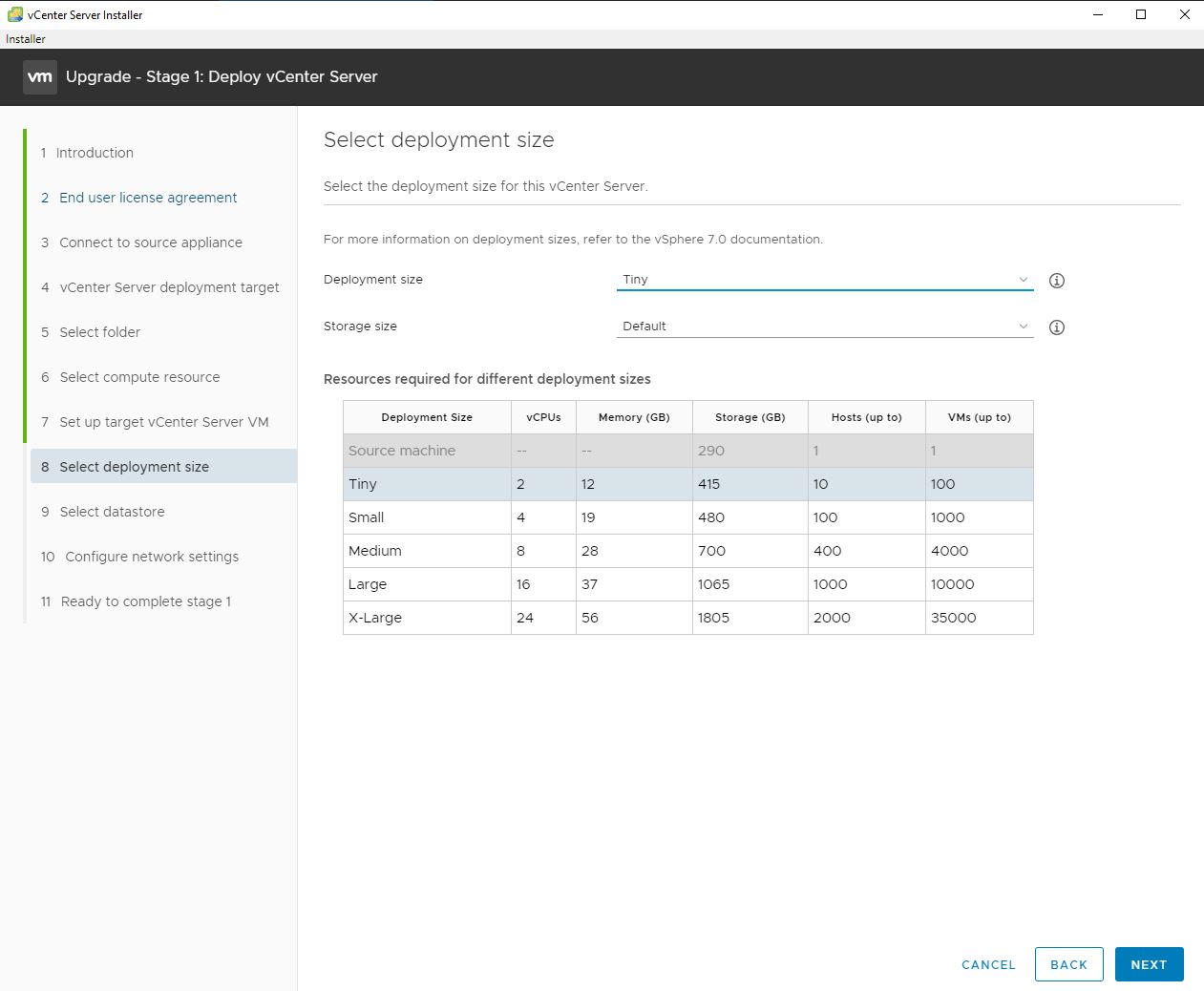
Task: Click the Memory (GB) column header
Action: pos(634,417)
